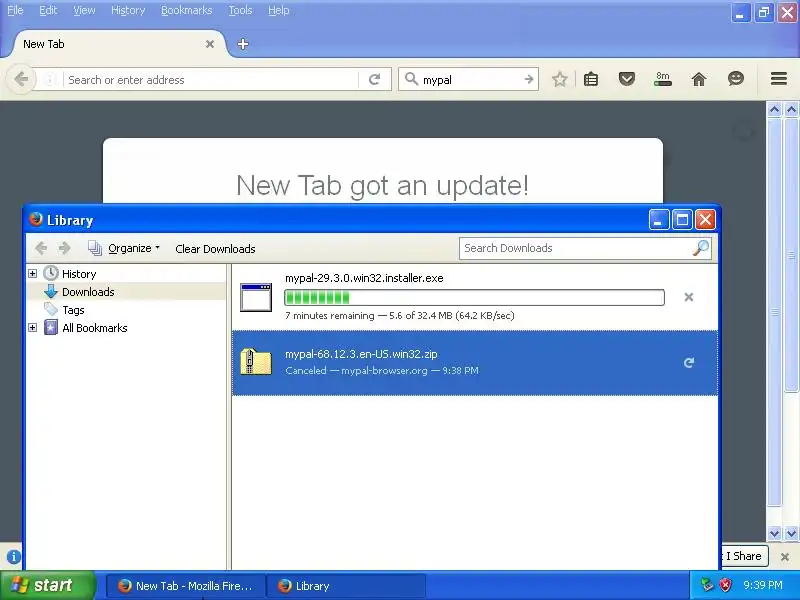Open the File menu
800x600 pixels.
(15, 10)
